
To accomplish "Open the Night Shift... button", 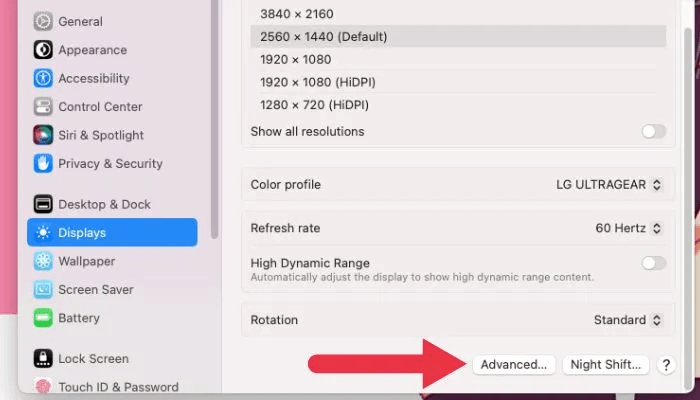I will (x=606, y=365).
